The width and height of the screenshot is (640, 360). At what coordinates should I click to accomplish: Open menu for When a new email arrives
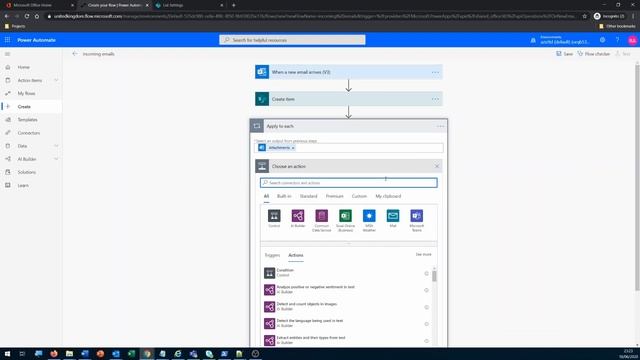[x=435, y=72]
